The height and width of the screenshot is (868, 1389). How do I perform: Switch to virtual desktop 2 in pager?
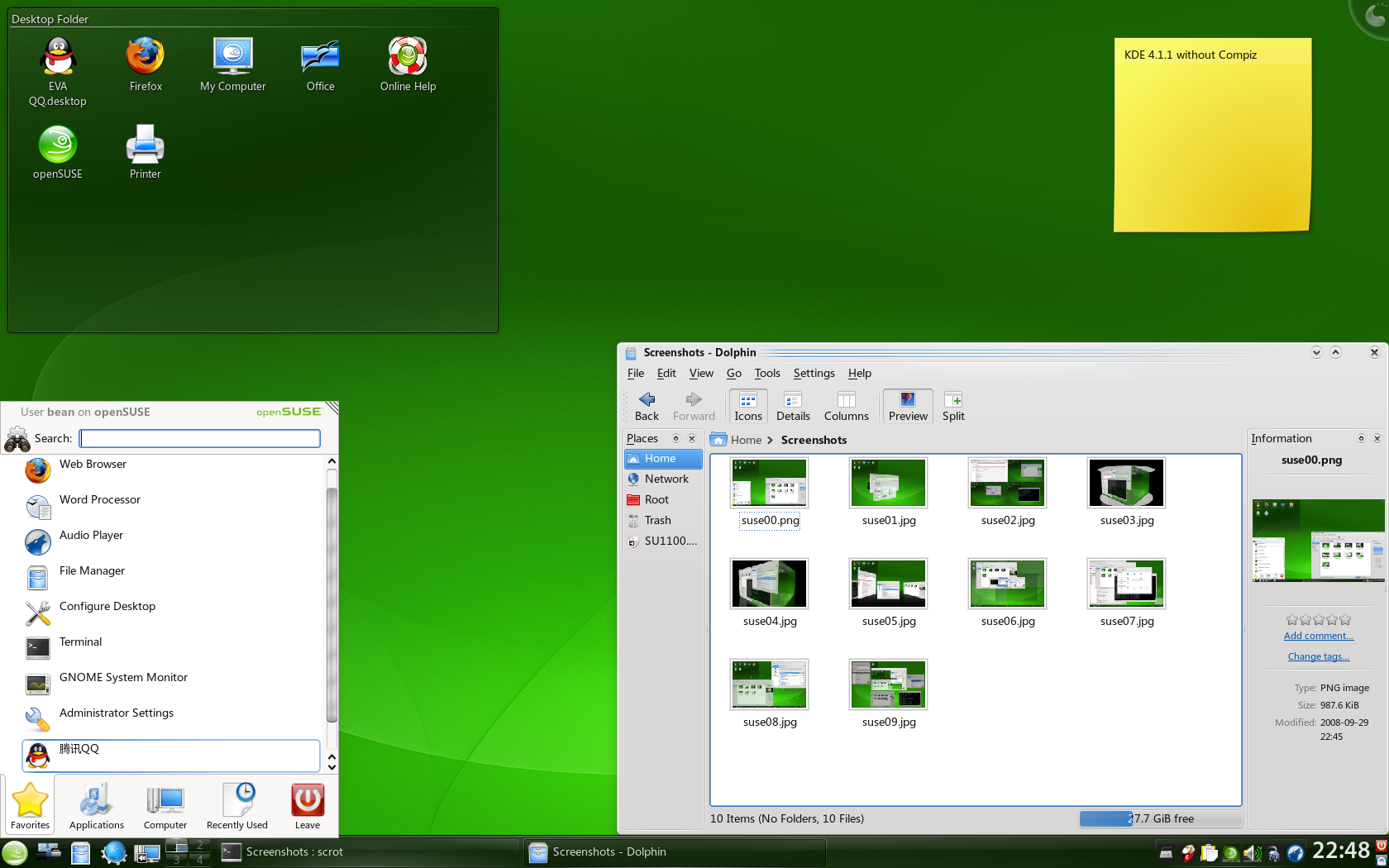coord(199,846)
